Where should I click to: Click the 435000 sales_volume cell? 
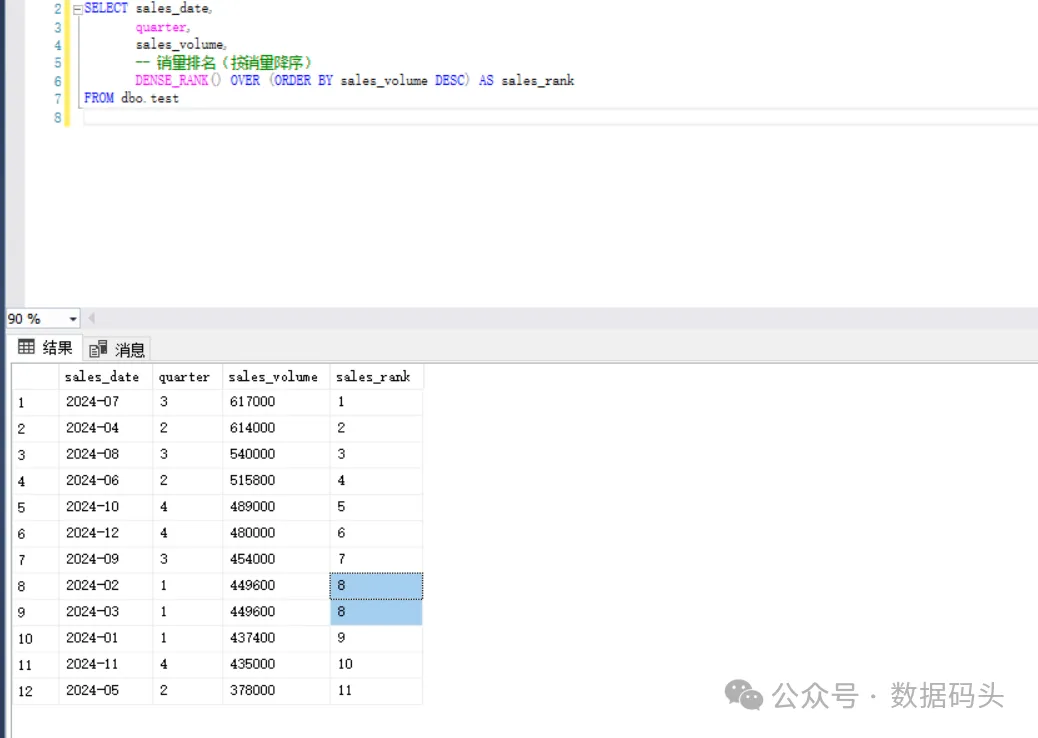276,664
